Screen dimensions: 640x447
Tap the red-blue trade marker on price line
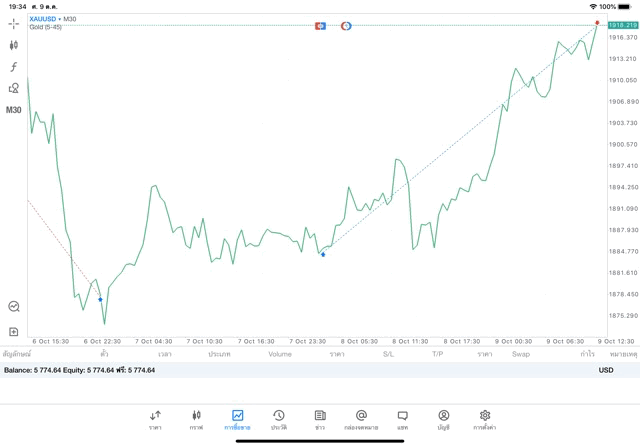click(320, 25)
